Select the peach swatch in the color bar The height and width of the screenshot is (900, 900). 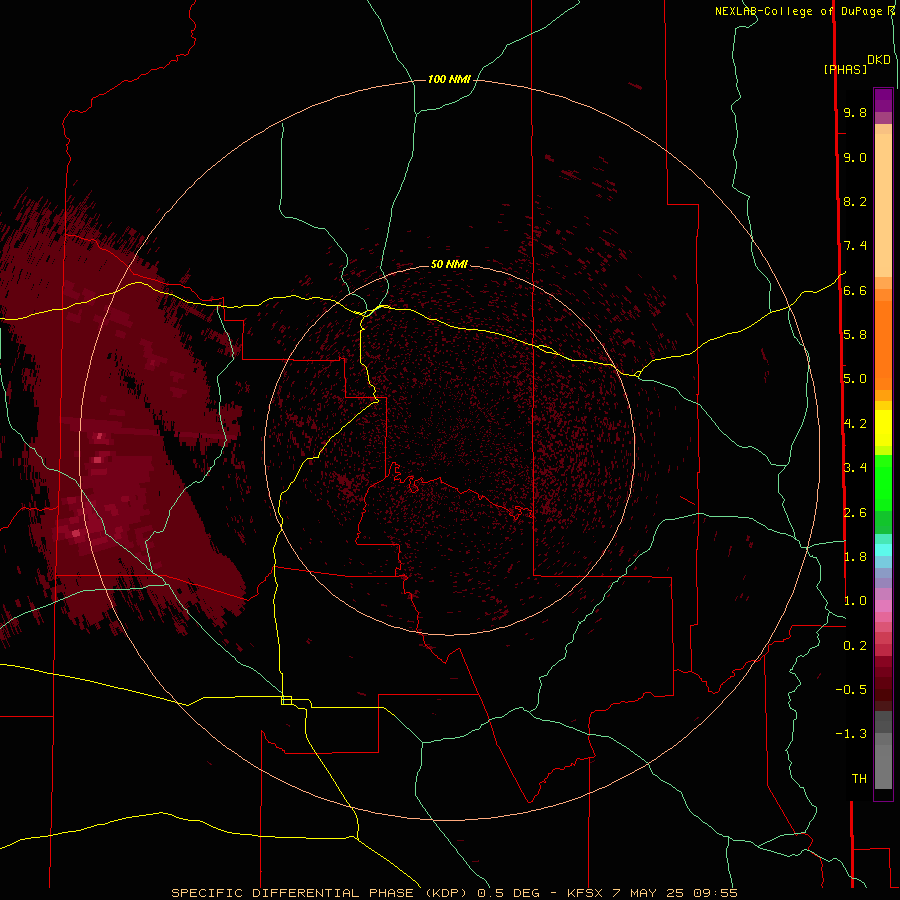[883, 205]
